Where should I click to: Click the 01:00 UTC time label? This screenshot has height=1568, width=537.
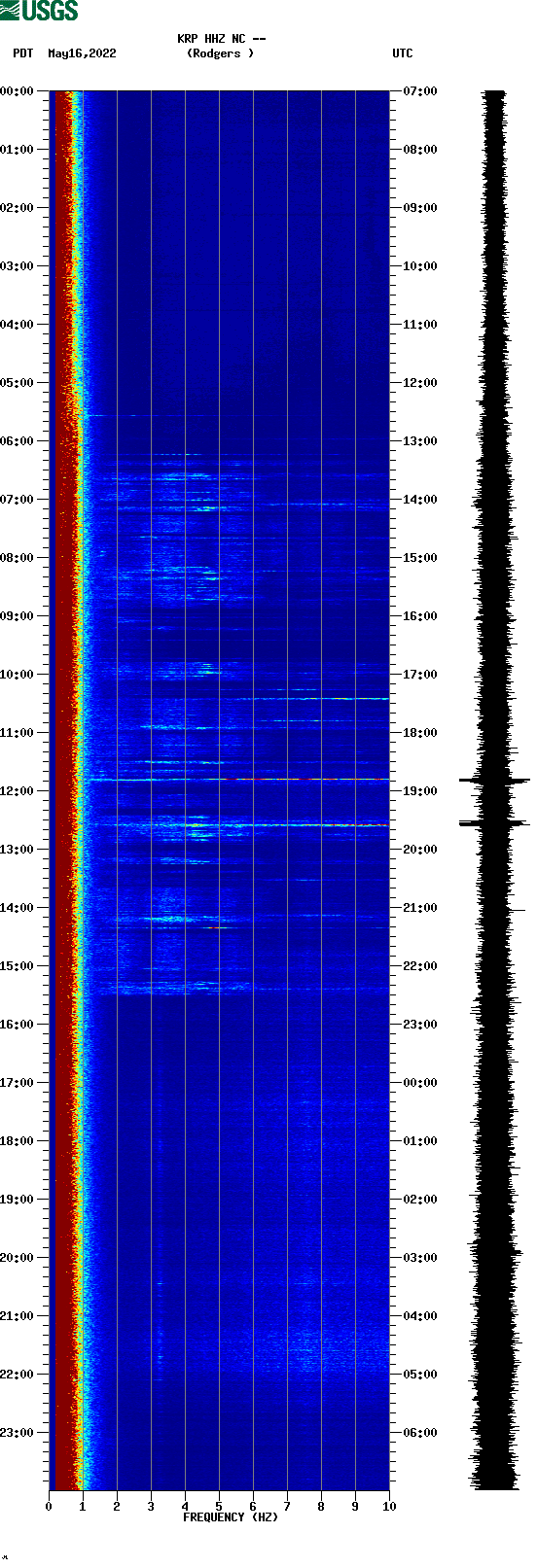pyautogui.click(x=420, y=1141)
